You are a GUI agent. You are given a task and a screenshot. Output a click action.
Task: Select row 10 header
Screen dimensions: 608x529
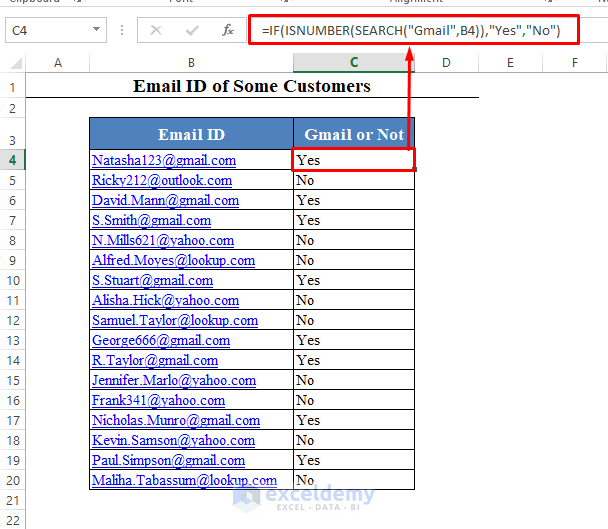(12, 280)
